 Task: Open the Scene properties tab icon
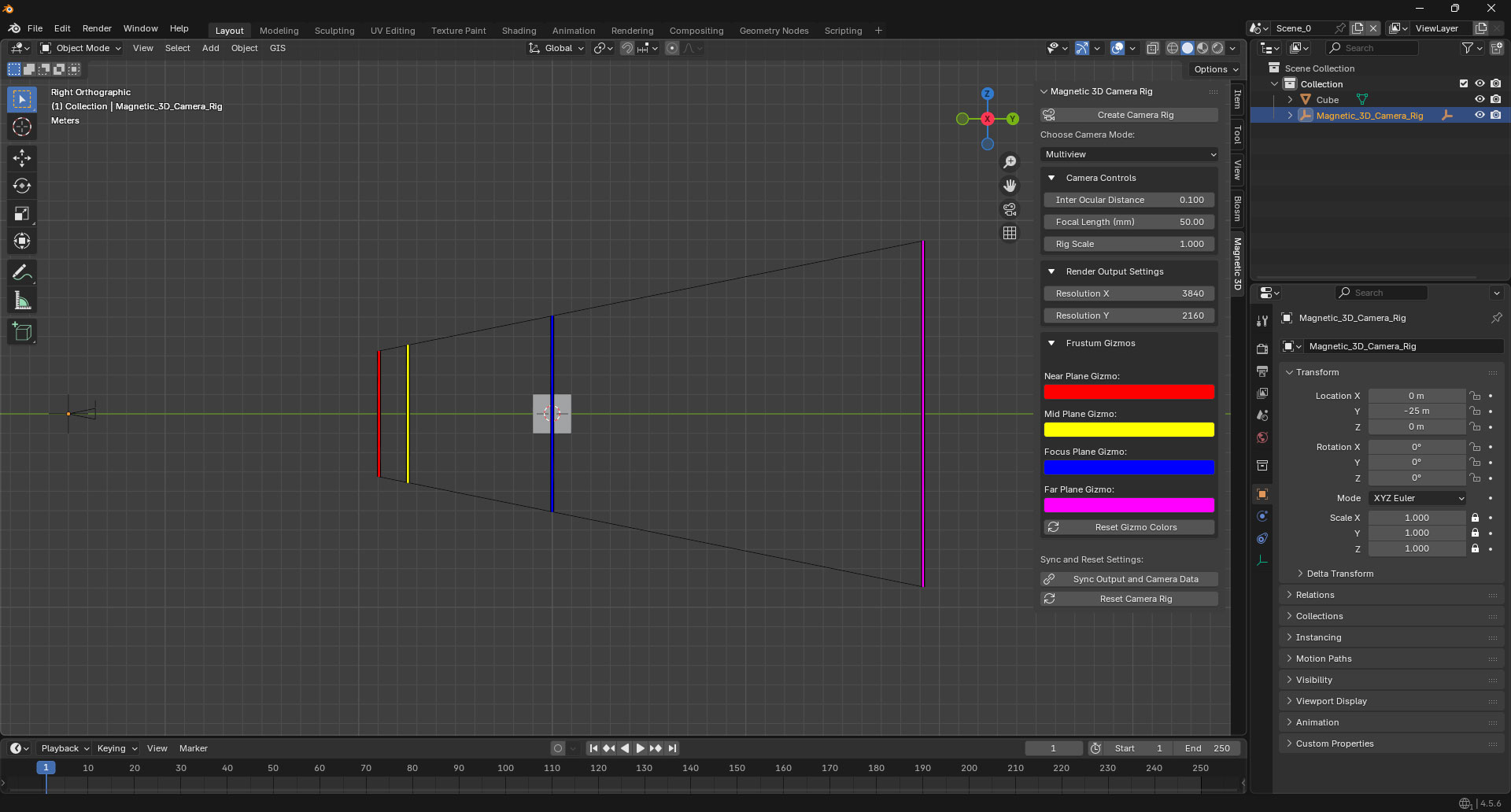[1262, 415]
